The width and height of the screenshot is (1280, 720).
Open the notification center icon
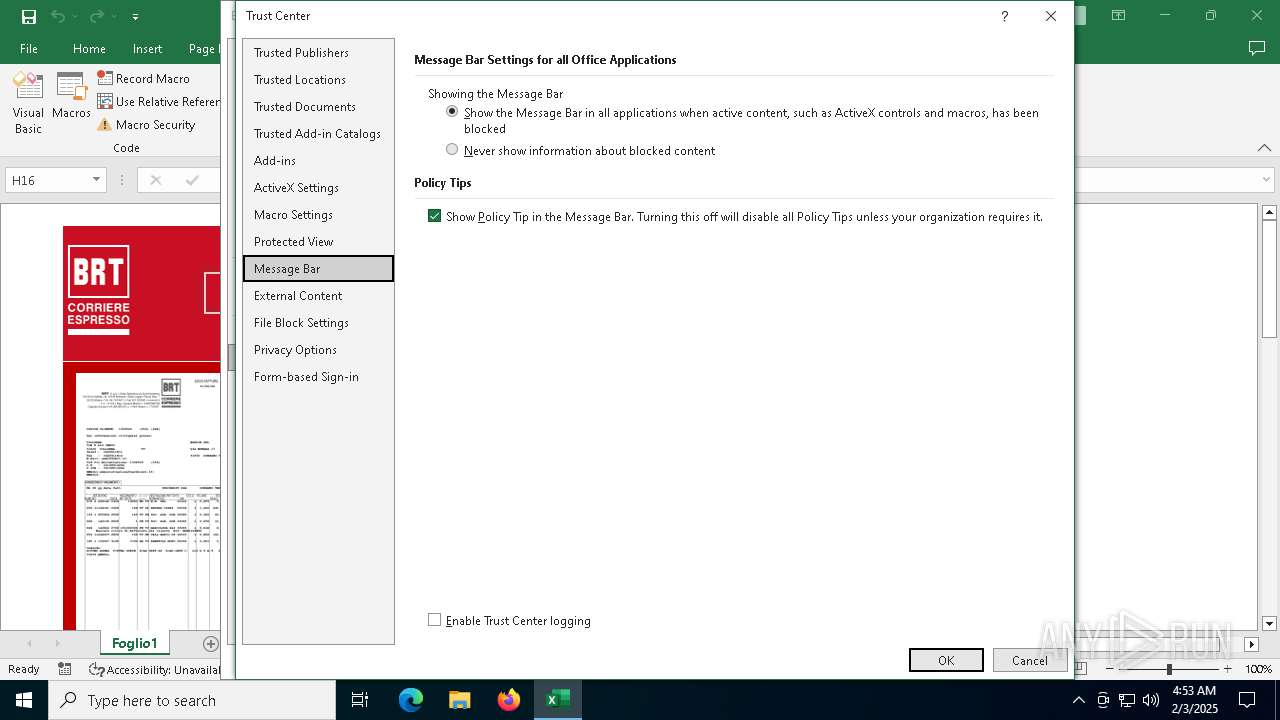(x=1247, y=700)
